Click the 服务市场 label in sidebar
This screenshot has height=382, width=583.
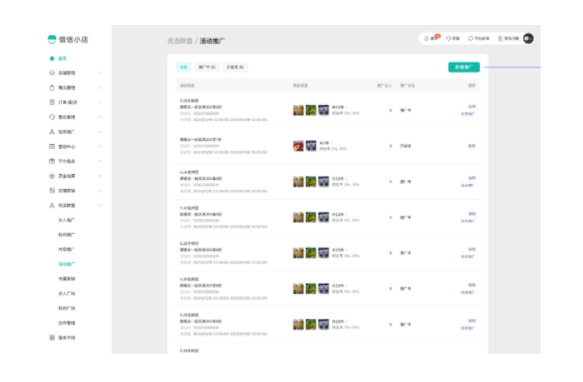(x=67, y=338)
